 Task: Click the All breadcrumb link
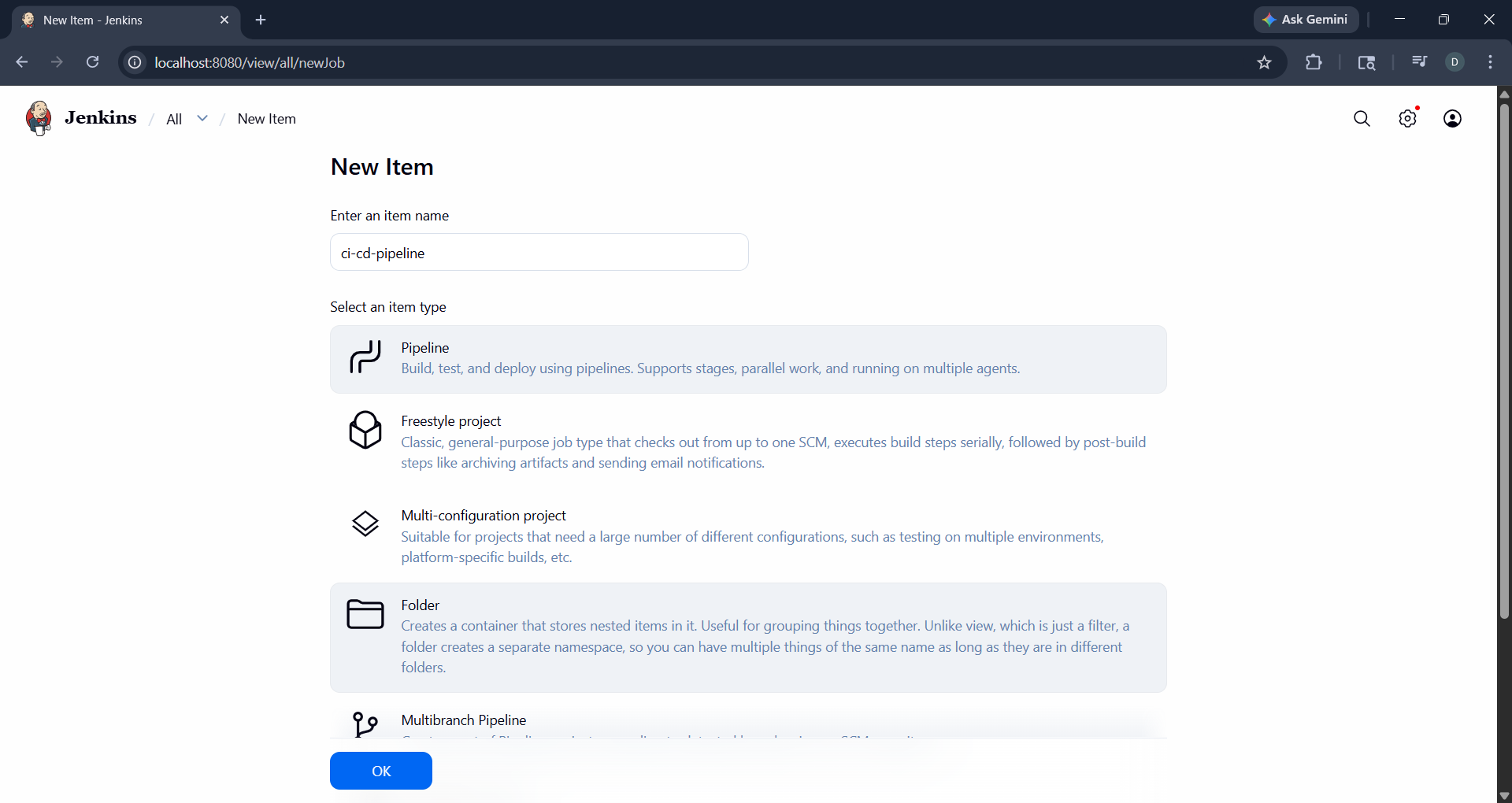pos(174,119)
